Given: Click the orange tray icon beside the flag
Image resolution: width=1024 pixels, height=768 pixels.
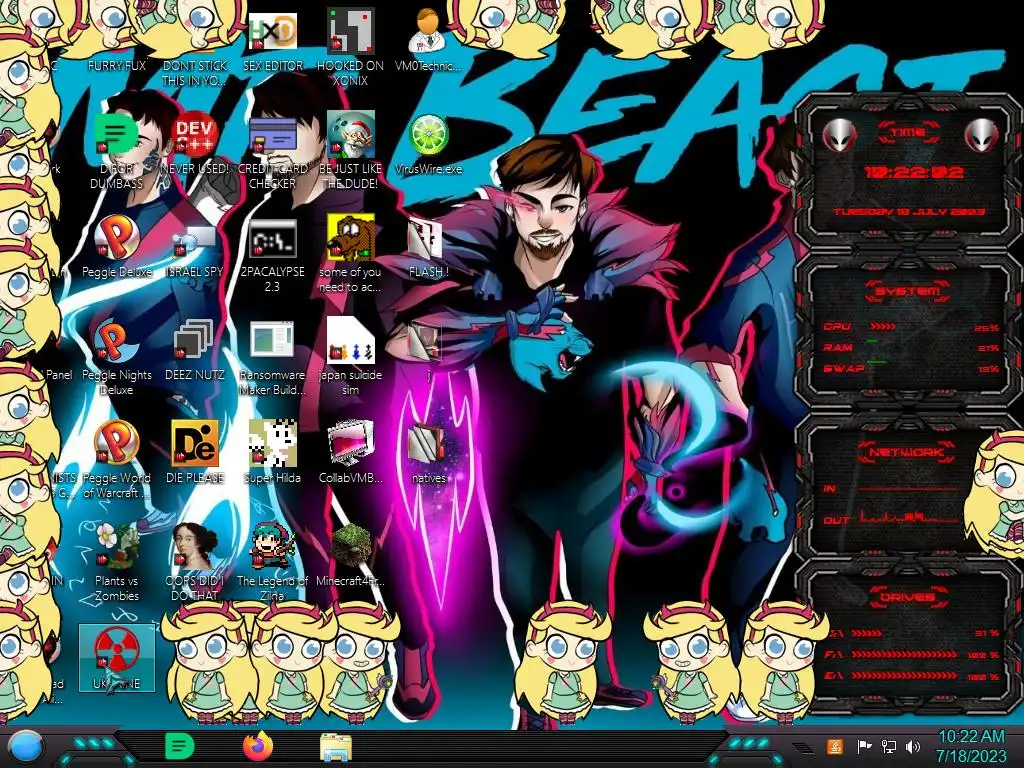Looking at the screenshot, I should pos(835,747).
